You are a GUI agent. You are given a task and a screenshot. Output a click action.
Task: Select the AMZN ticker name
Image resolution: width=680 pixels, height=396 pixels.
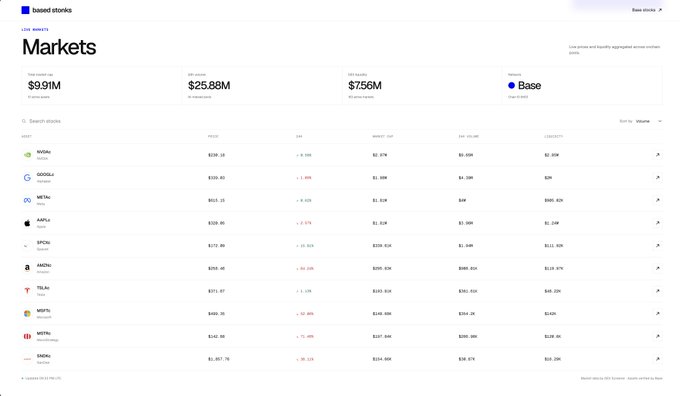pos(44,265)
